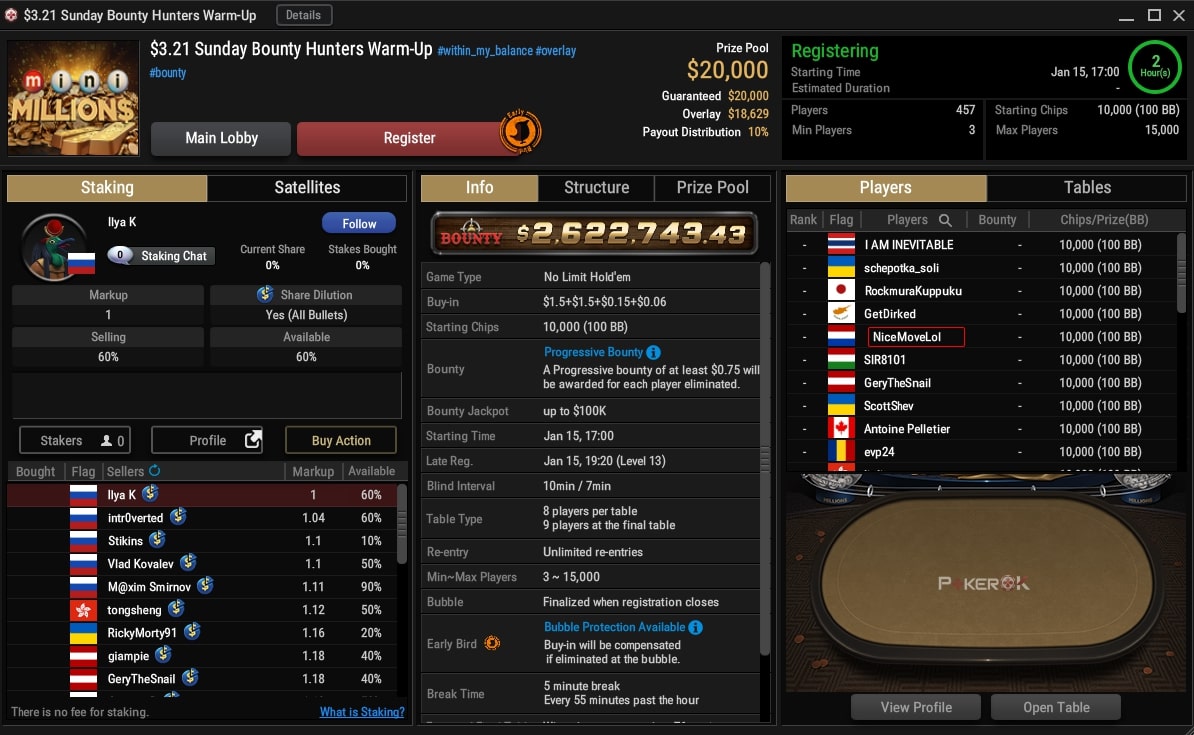Click the Info panel scrollbar
This screenshot has width=1194, height=735.
point(765,459)
